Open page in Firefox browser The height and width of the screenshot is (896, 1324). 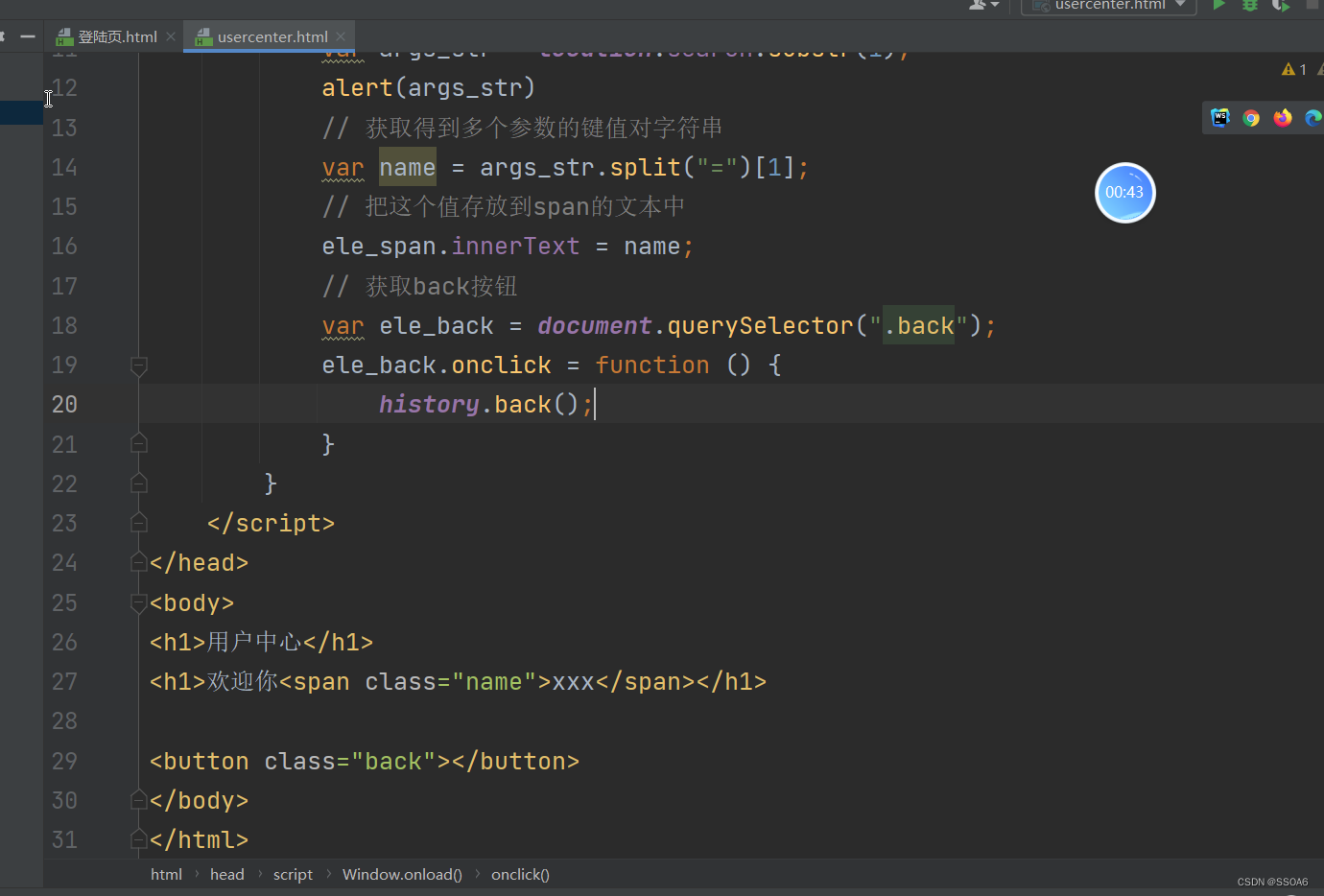[x=1283, y=118]
